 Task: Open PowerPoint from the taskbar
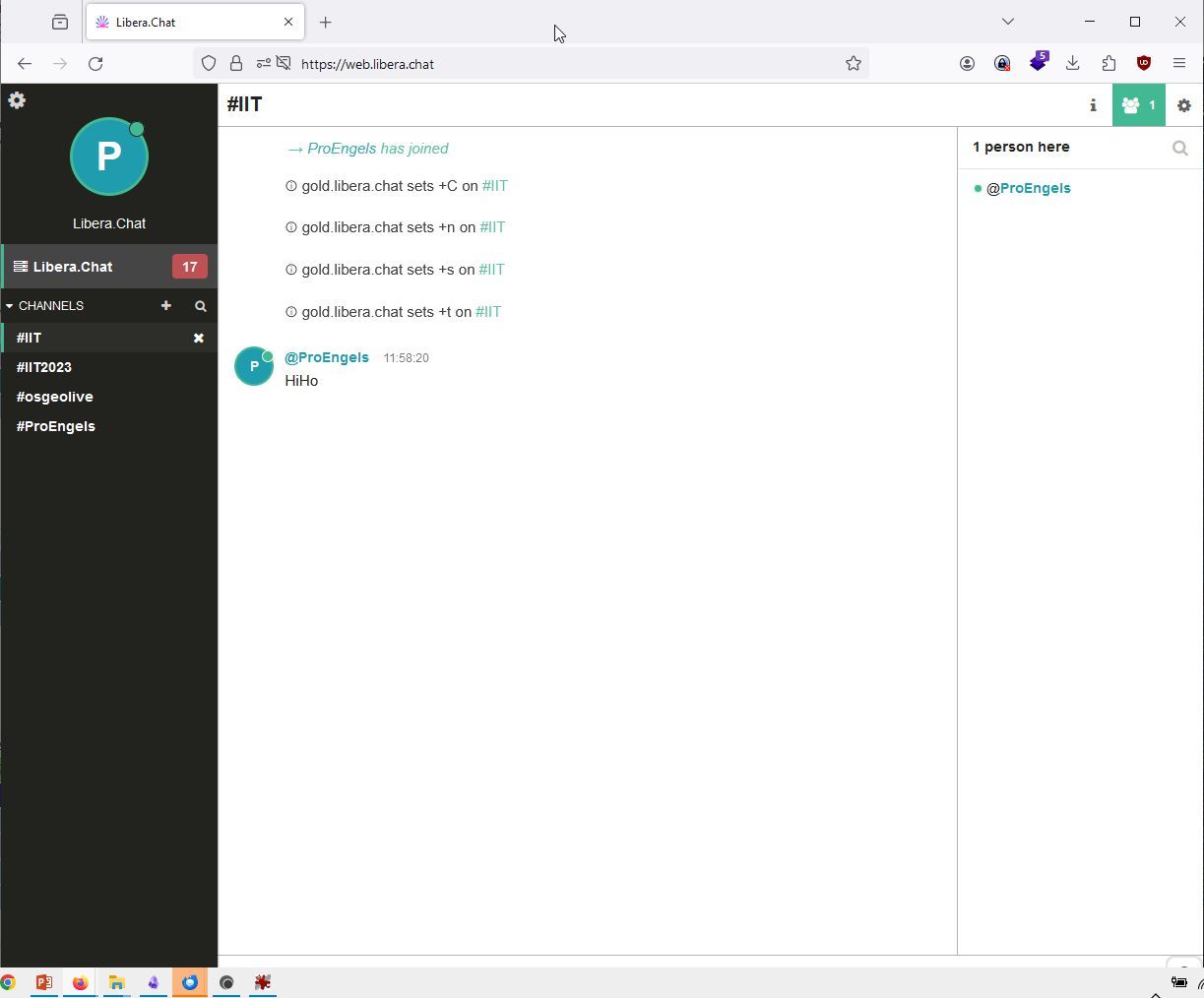click(x=43, y=982)
